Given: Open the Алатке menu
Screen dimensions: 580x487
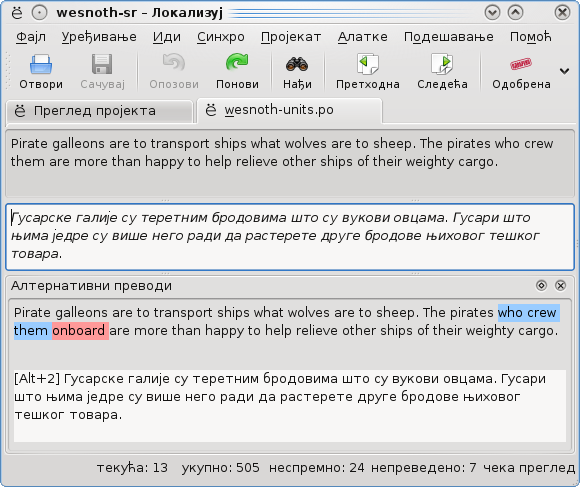Looking at the screenshot, I should [x=362, y=37].
